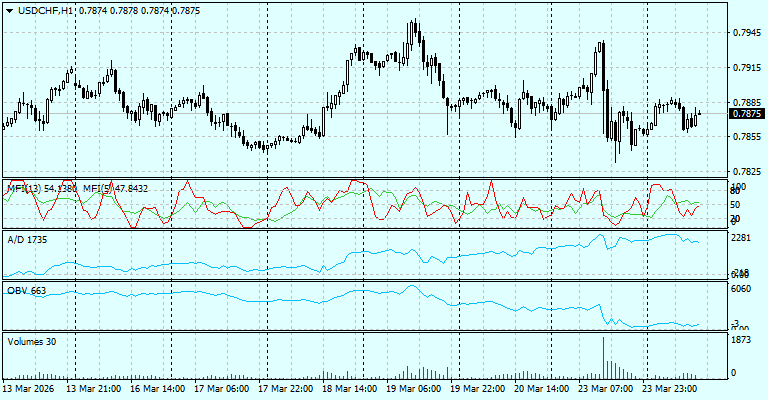Click the 23 Mar 23:00 time label
Screen dimensions: 768x400
(x=670, y=389)
